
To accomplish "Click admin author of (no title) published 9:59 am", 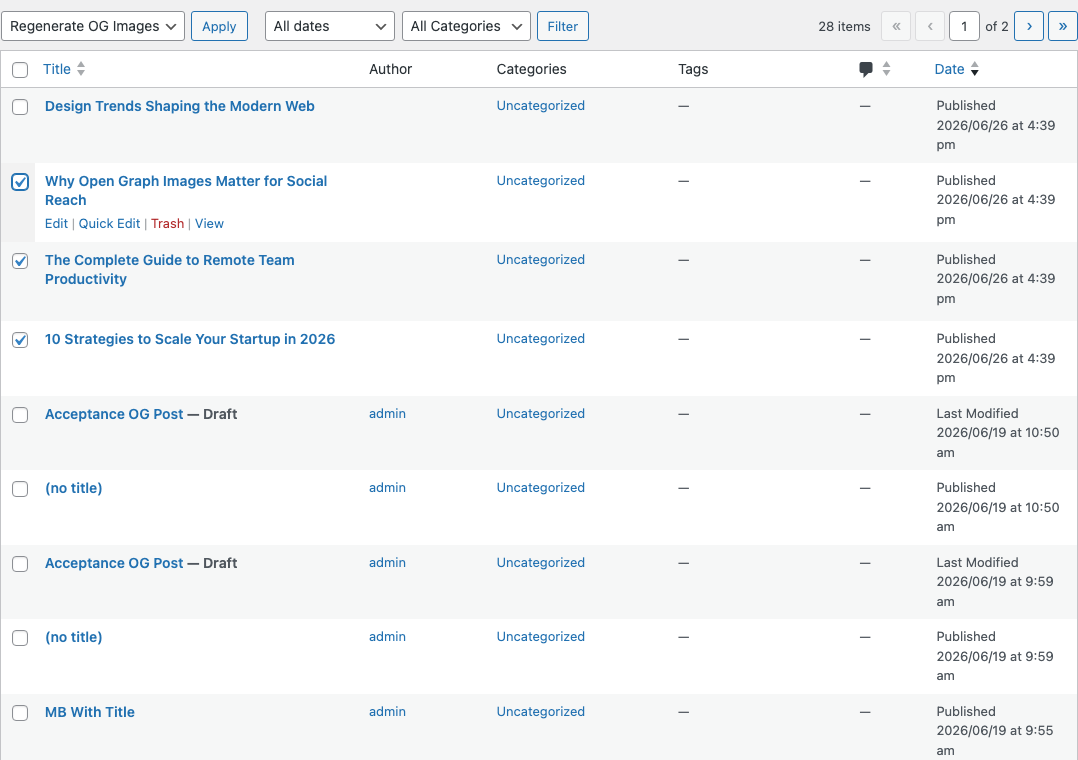I will pos(387,637).
